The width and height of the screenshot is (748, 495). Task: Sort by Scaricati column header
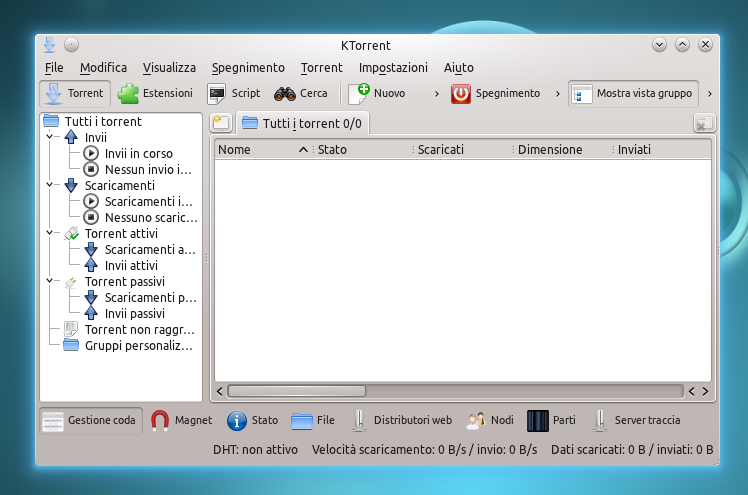[463, 150]
